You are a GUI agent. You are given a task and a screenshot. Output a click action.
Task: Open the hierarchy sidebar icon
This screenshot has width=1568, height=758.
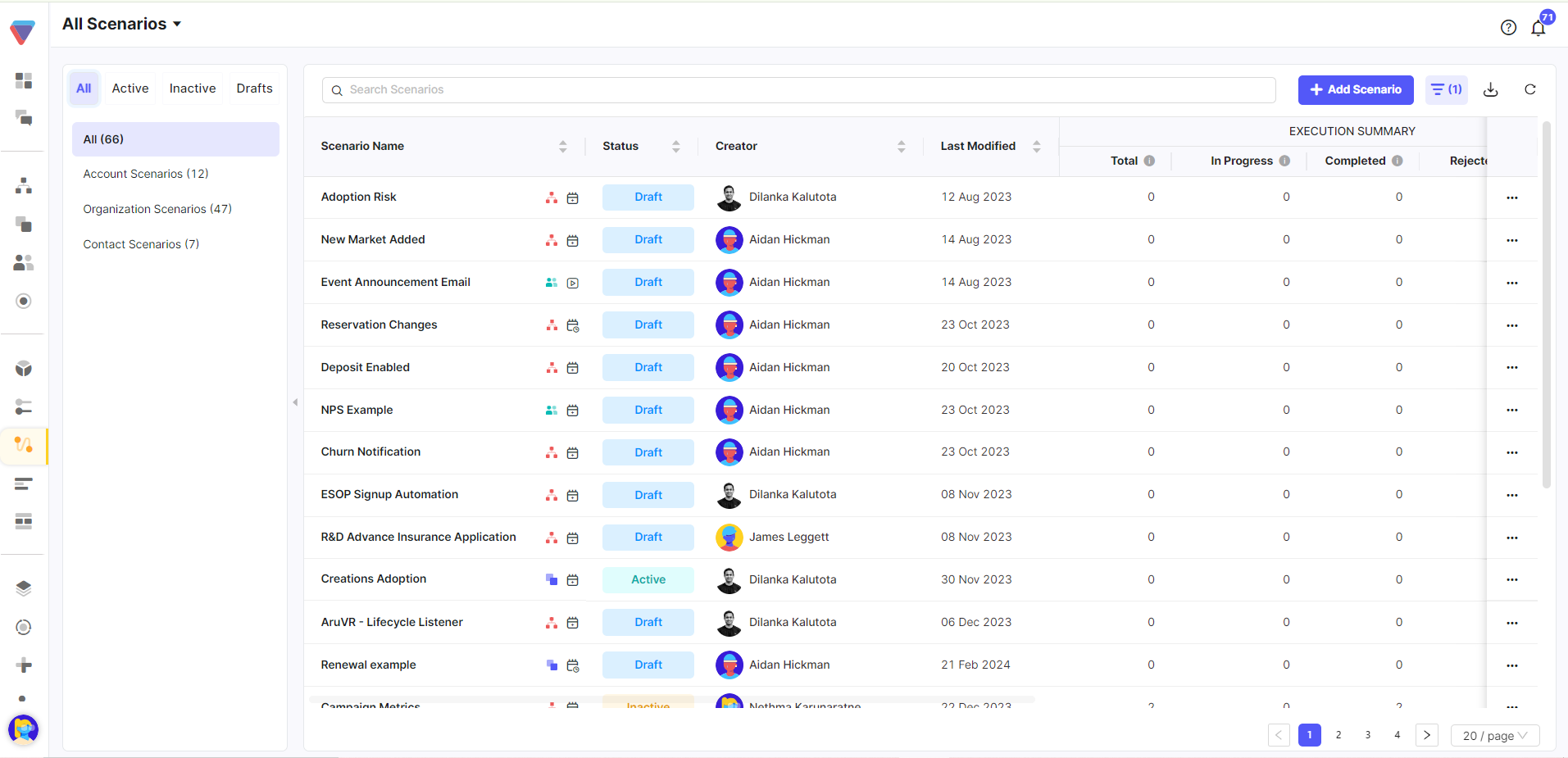point(24,186)
